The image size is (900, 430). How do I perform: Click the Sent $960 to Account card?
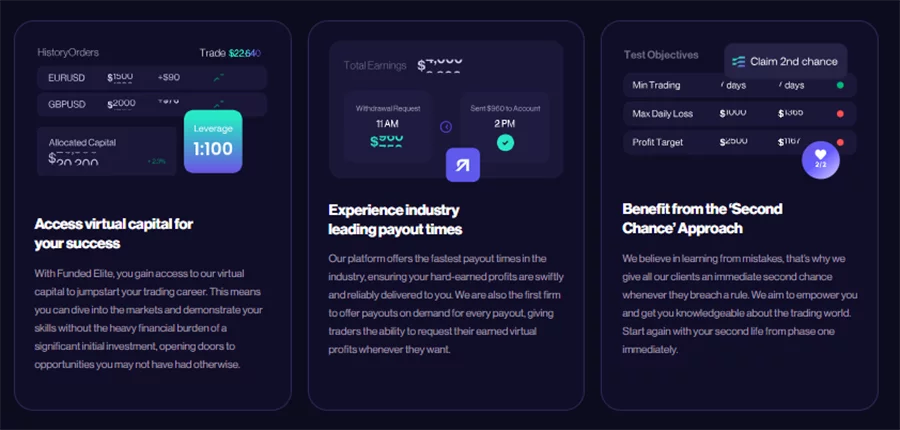pos(505,126)
